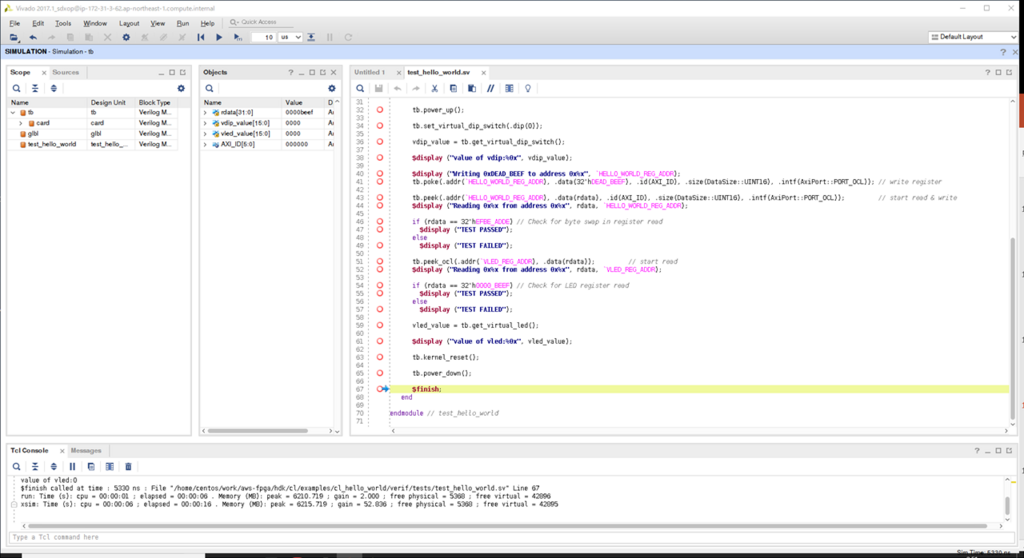Expand the rdata[31:0] signal in Objects

tap(205, 112)
